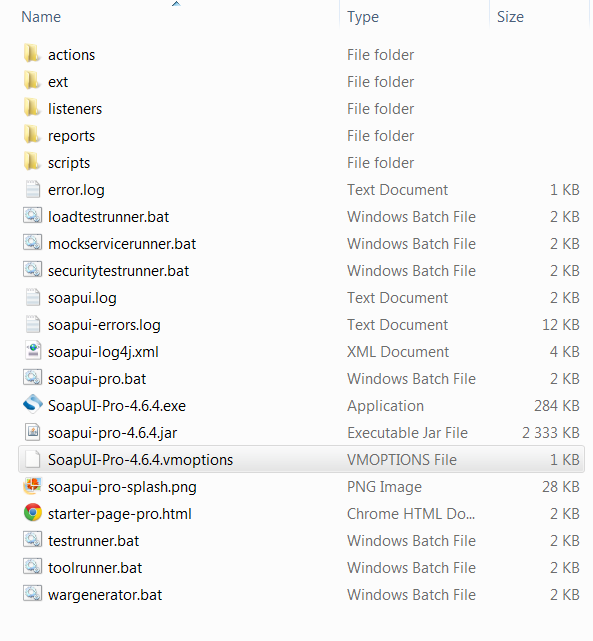Select the testrunner.bat file name
This screenshot has width=593, height=641.
coord(93,540)
